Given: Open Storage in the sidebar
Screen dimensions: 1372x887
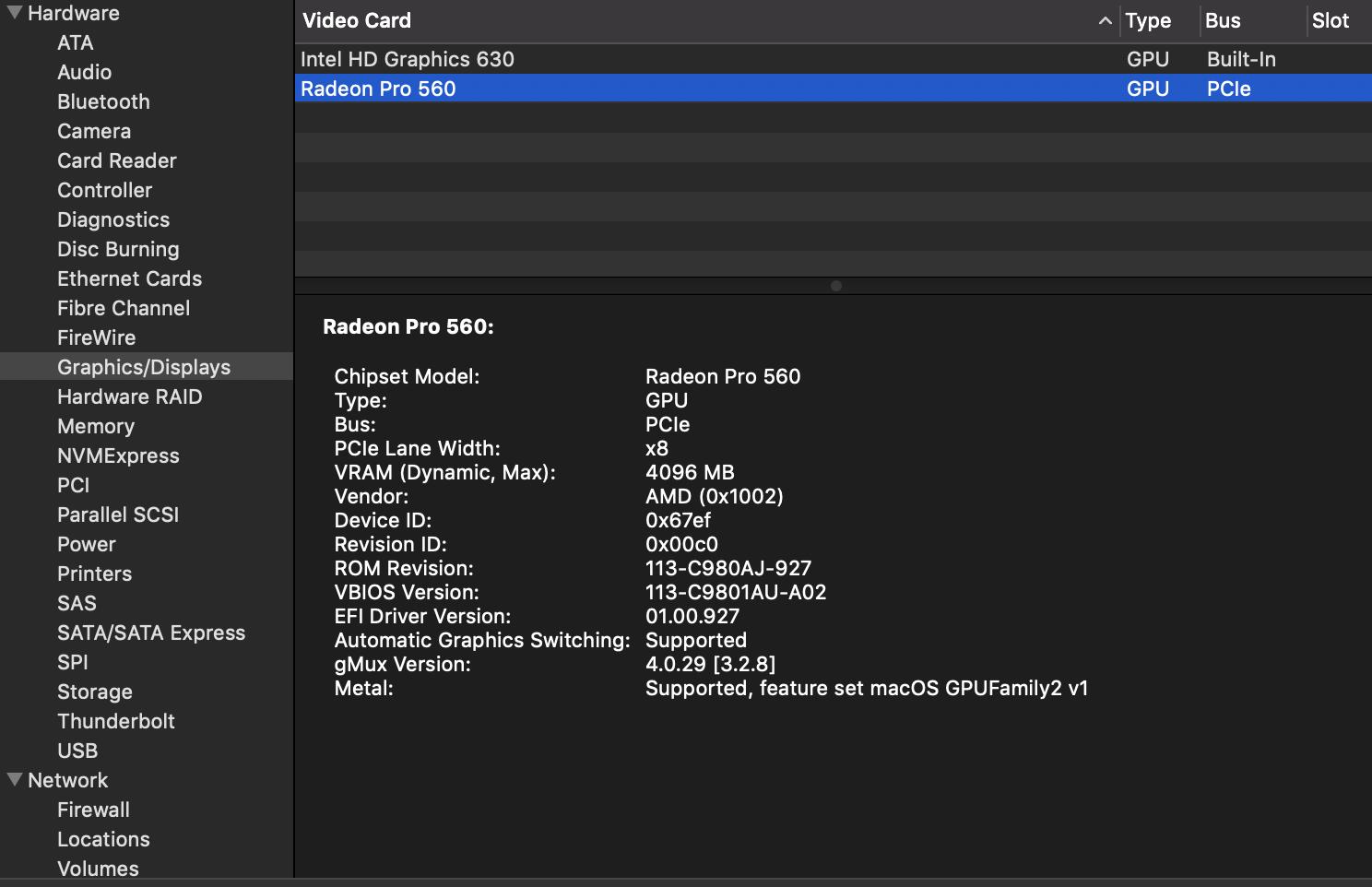Looking at the screenshot, I should [95, 692].
